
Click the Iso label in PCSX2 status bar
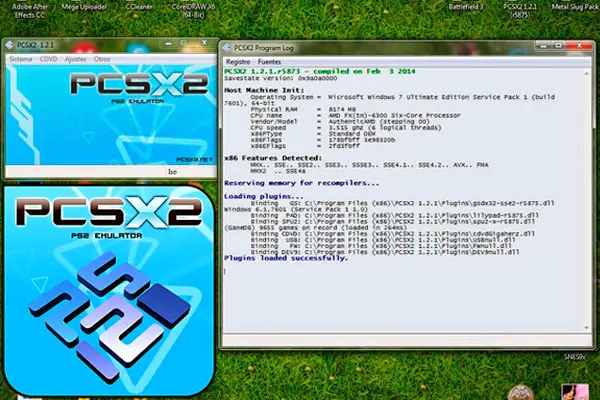pyautogui.click(x=172, y=172)
